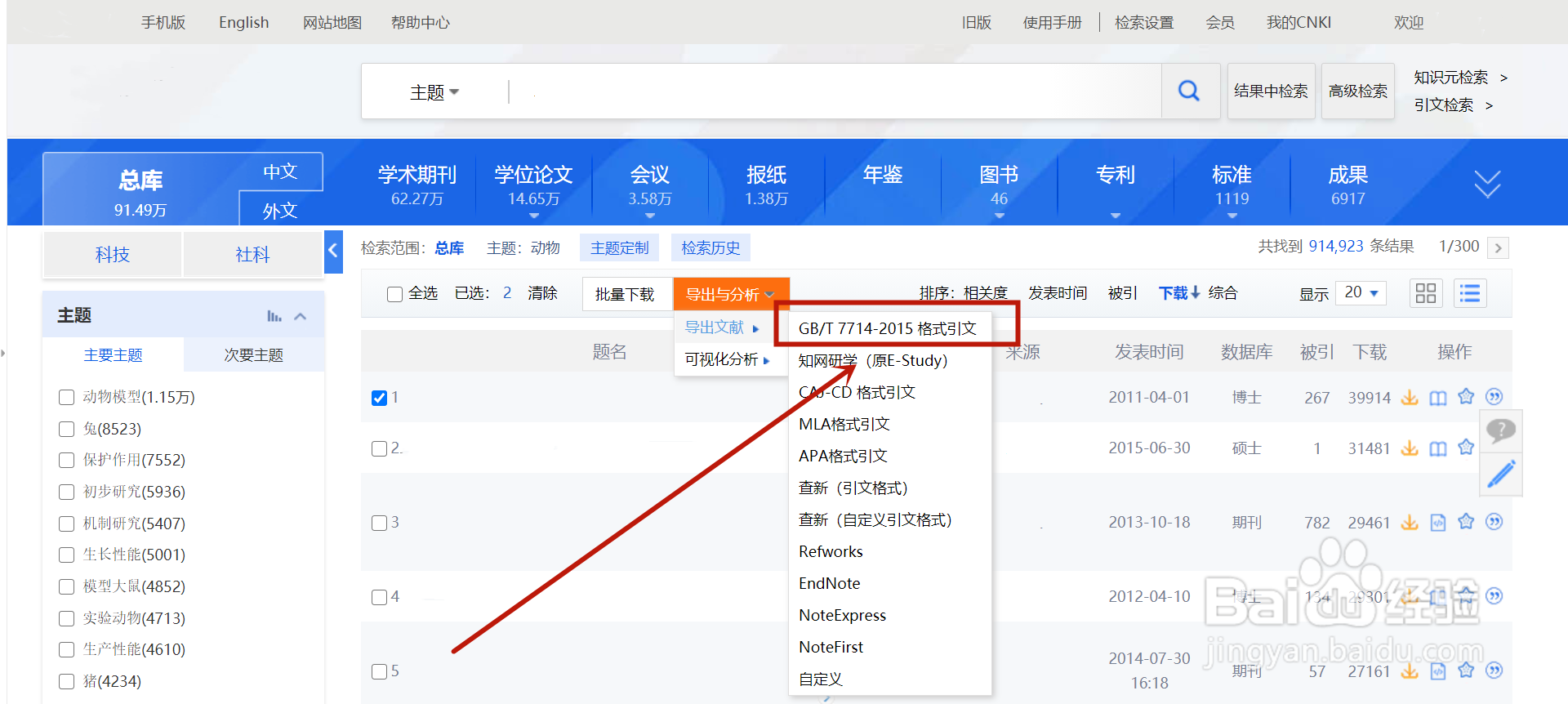Open the 学术期刊 database tab
This screenshot has width=1568, height=704.
point(417,185)
